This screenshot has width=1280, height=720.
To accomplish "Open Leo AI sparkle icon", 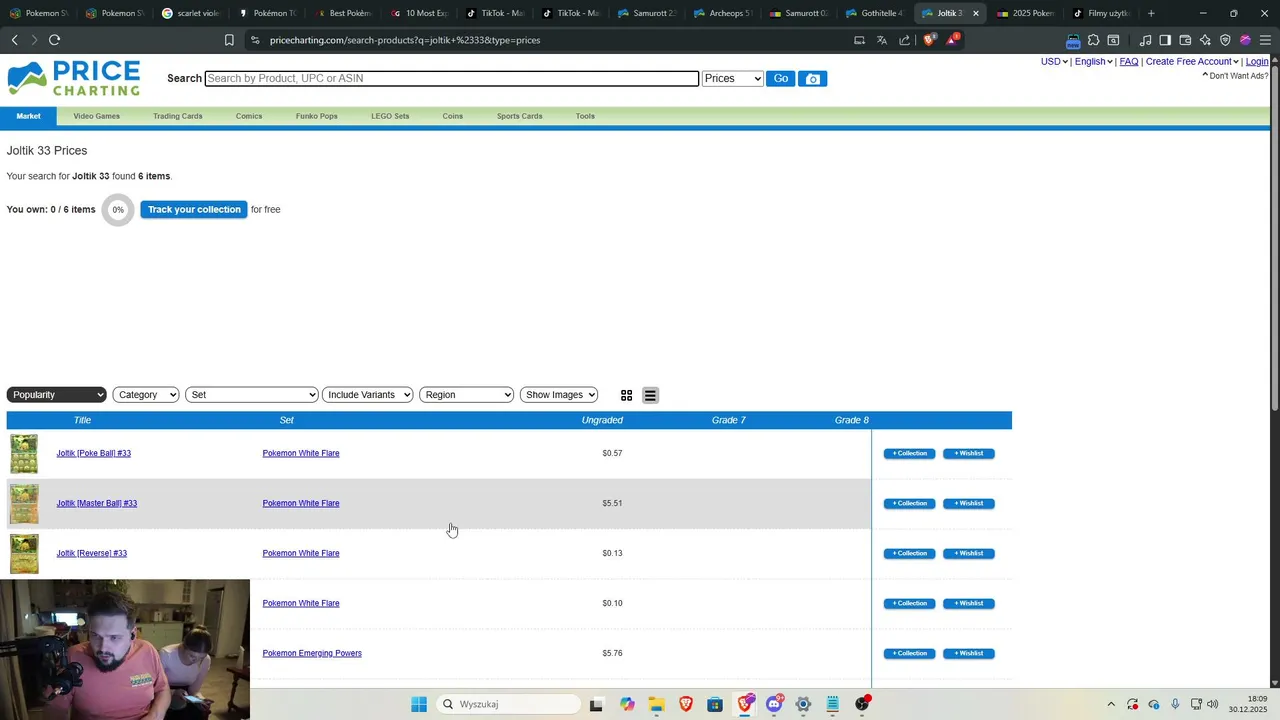I will [x=1205, y=40].
